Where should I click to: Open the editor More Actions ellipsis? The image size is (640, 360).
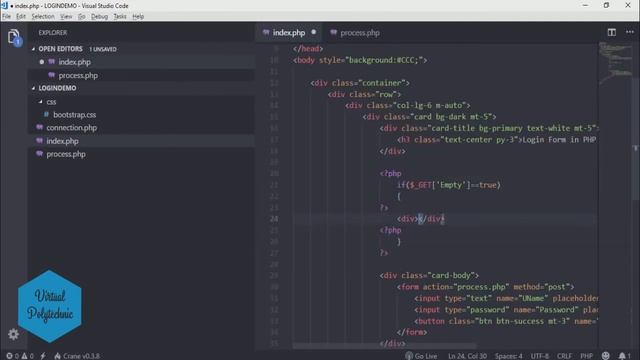click(630, 32)
